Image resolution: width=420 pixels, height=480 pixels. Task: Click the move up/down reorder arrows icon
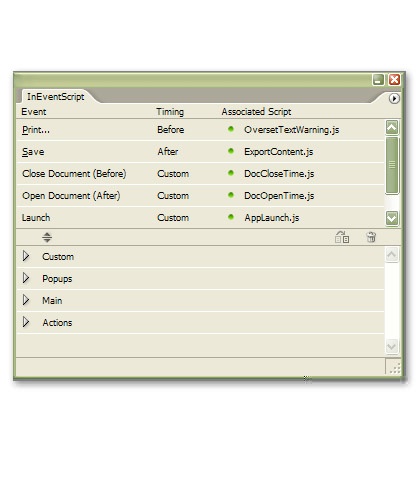(x=47, y=237)
